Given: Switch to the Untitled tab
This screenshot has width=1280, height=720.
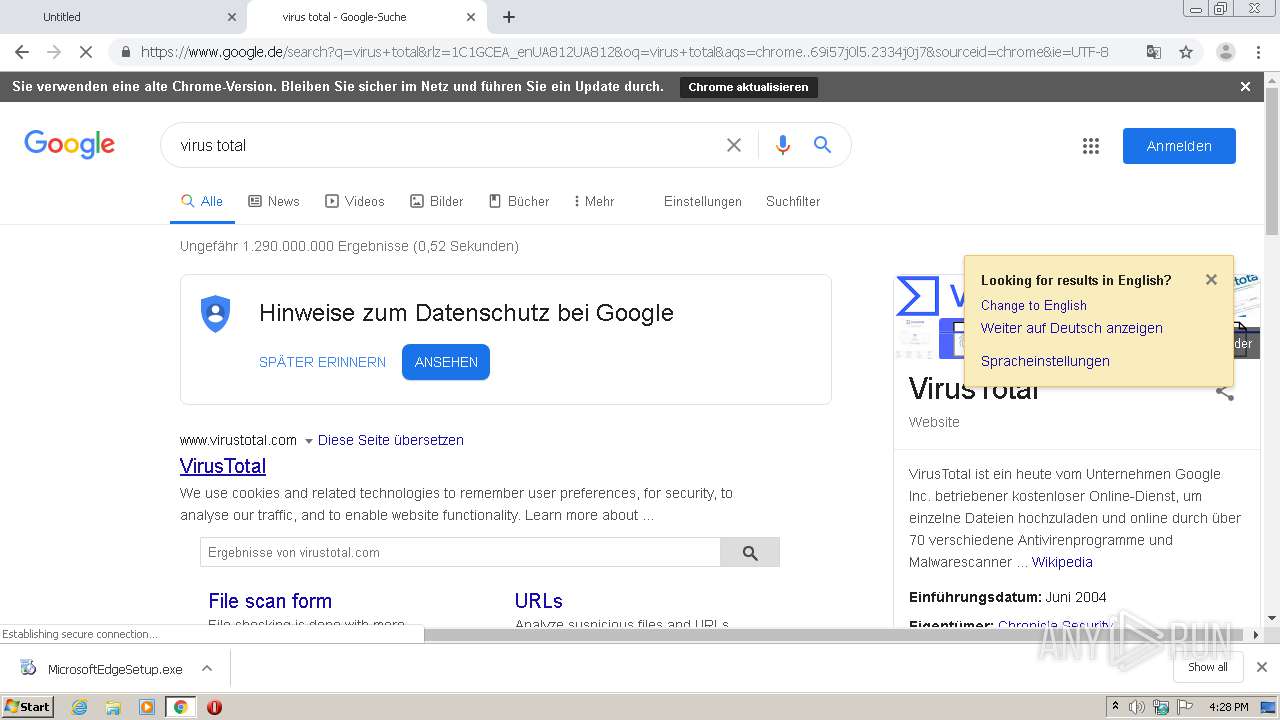Looking at the screenshot, I should click(120, 17).
